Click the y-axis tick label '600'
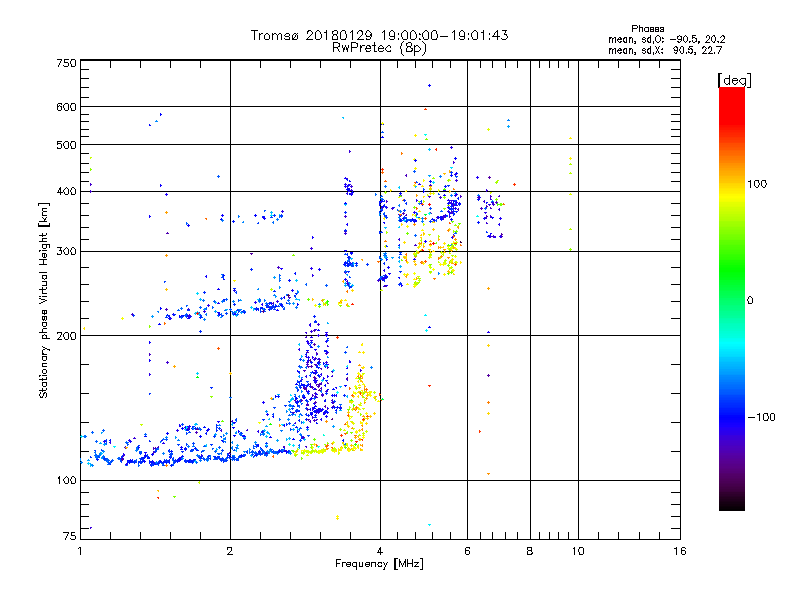This screenshot has width=800, height=600. click(x=66, y=107)
